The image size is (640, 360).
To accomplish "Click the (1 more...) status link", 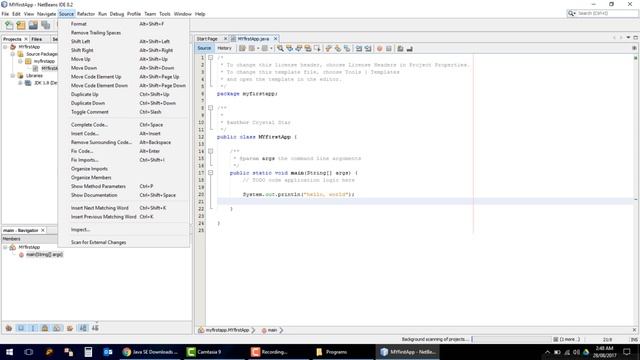I will (x=569, y=339).
